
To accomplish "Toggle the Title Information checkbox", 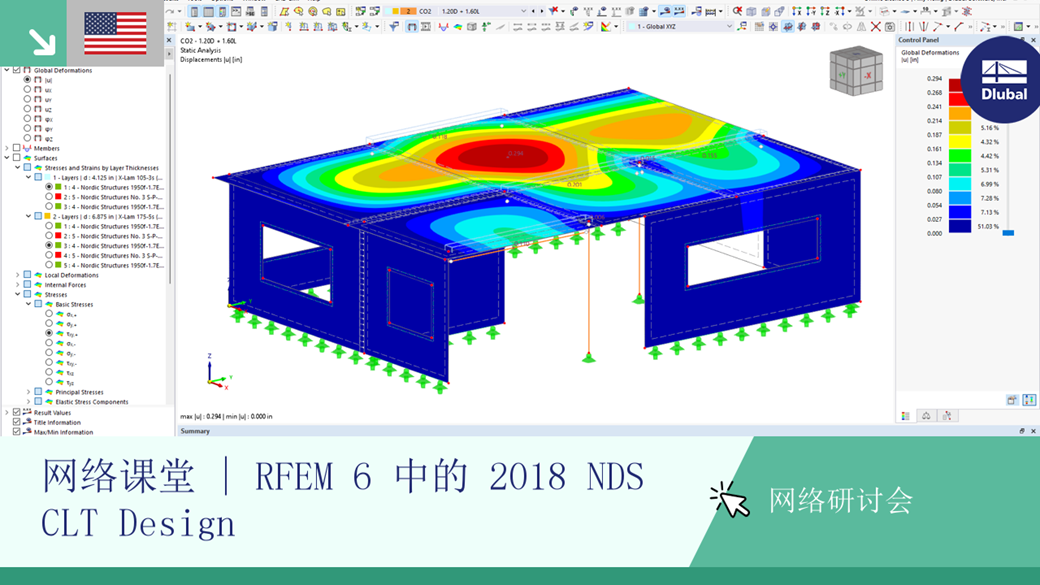I will tap(17, 422).
